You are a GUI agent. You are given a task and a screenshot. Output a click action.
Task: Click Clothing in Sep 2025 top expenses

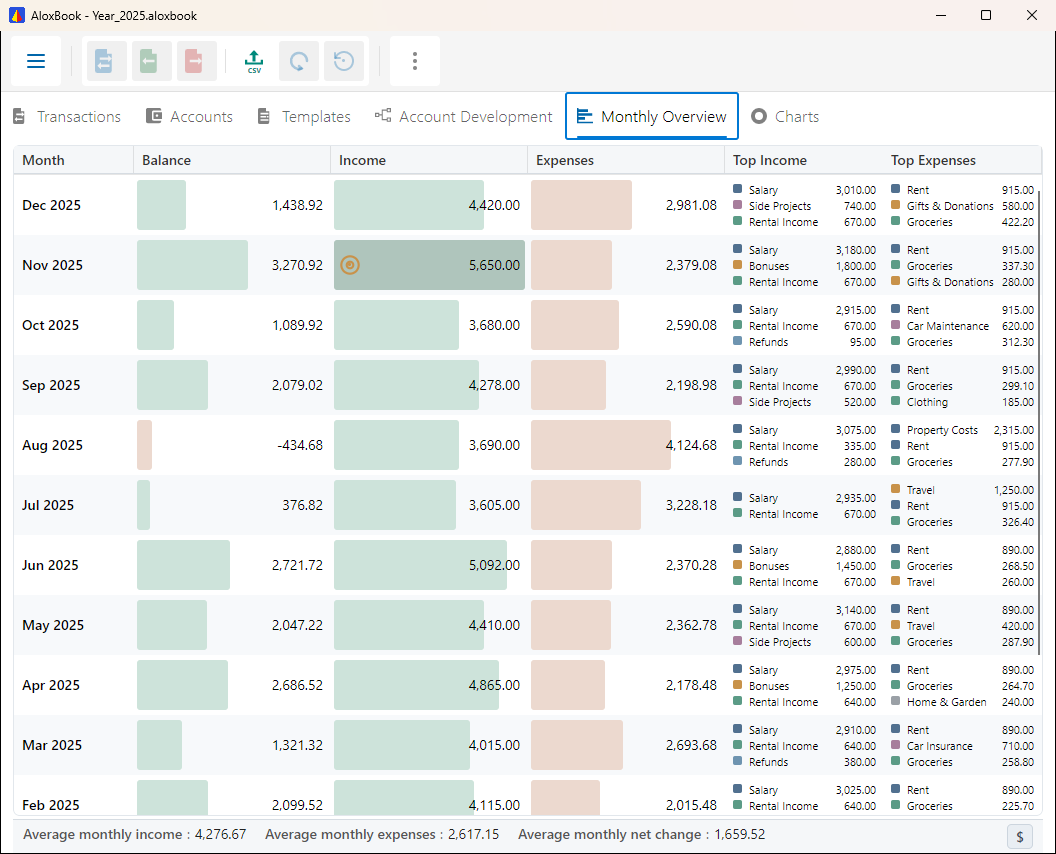927,402
